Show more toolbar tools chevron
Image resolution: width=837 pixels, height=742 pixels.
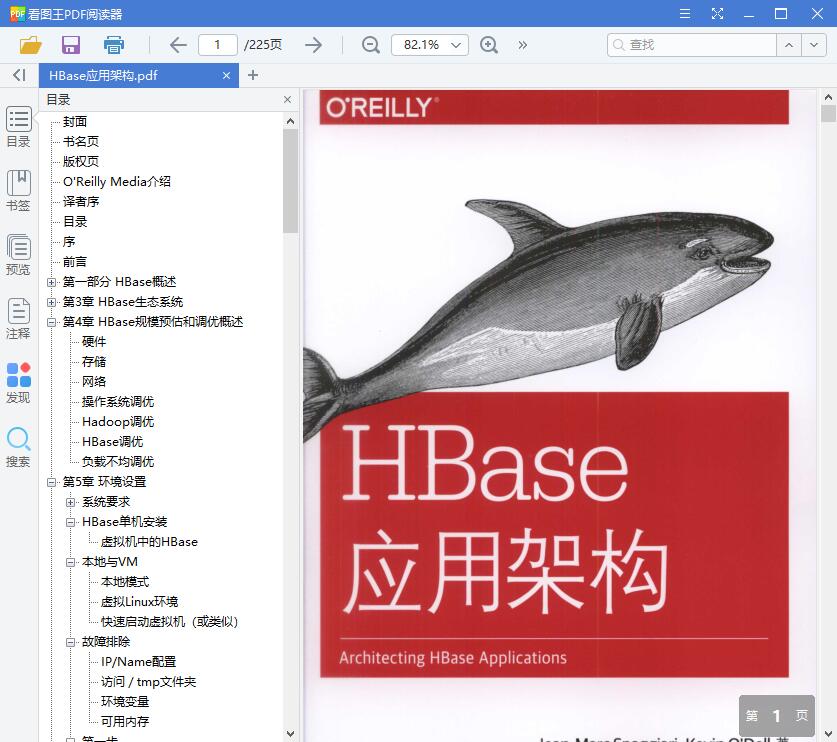point(523,45)
